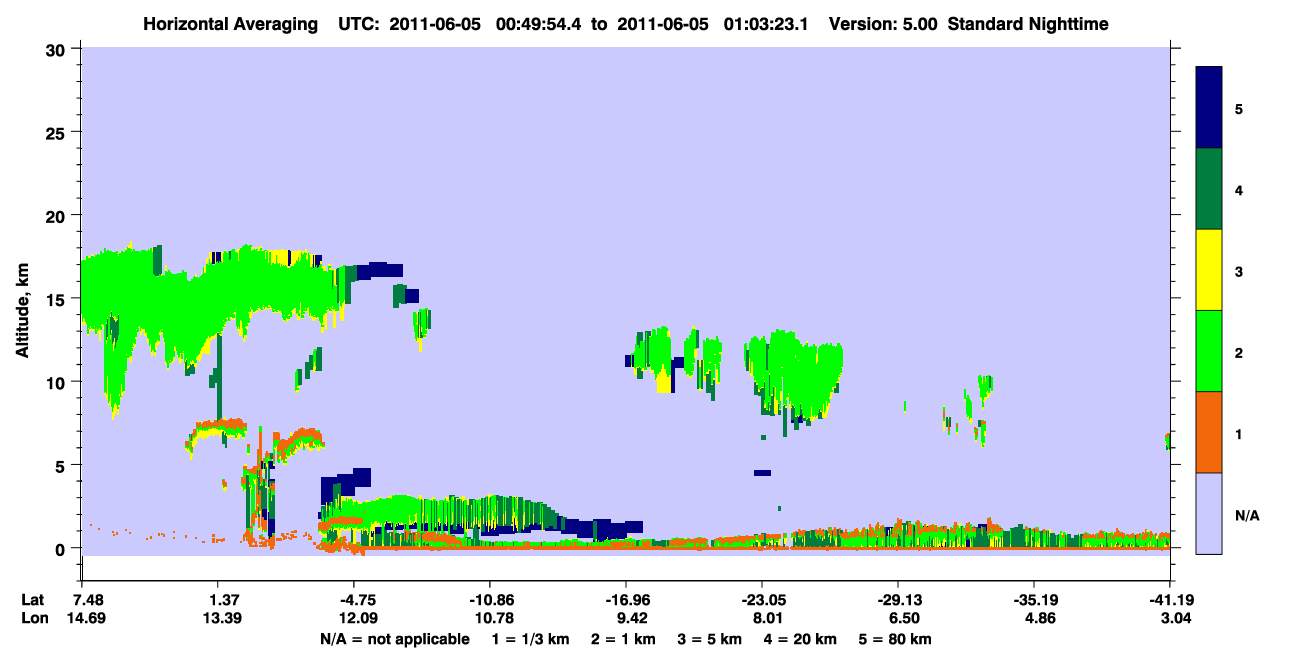The height and width of the screenshot is (667, 1300).
Task: Click the latitude value '-10.86'
Action: (491, 600)
